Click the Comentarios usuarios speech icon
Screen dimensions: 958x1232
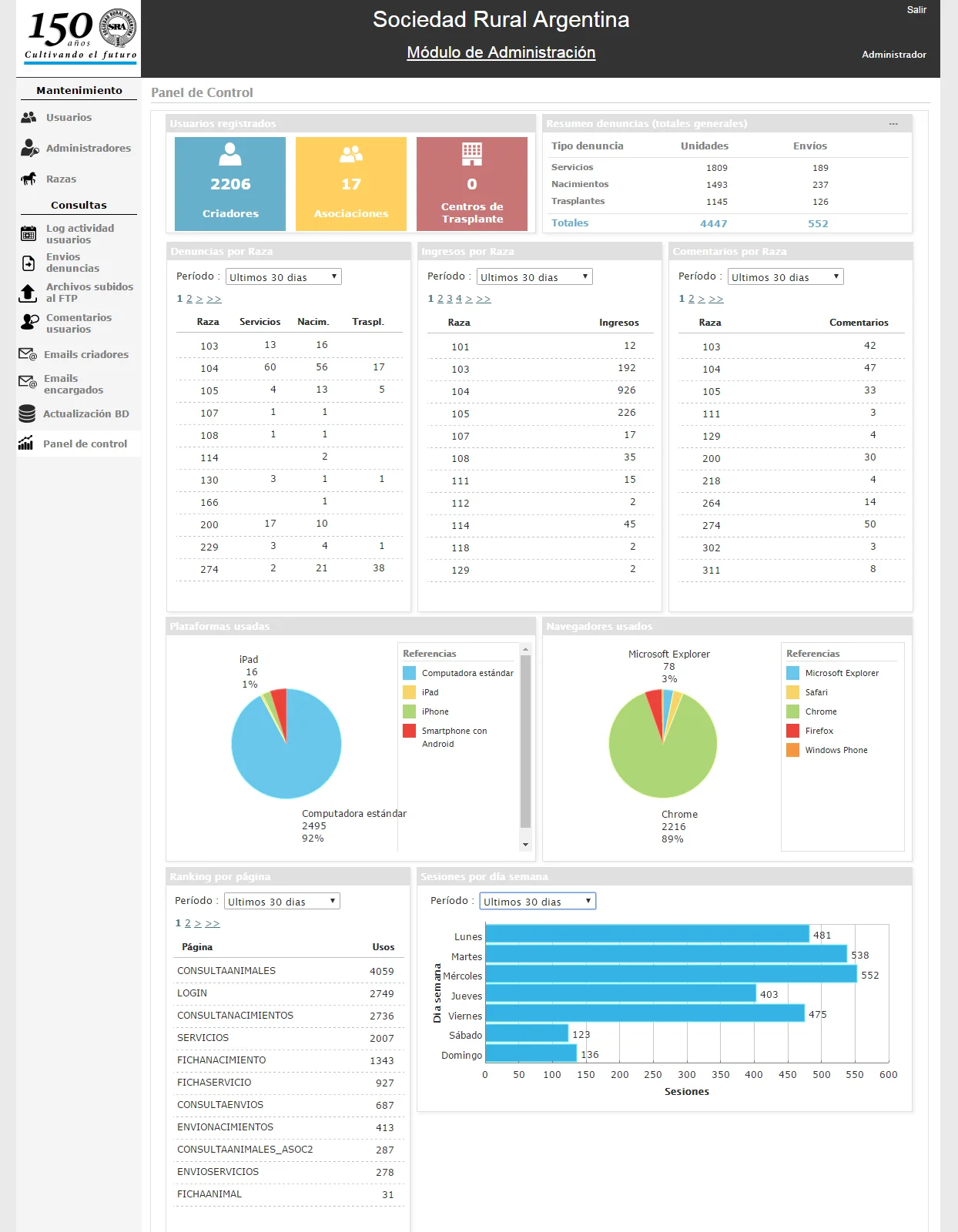click(29, 323)
